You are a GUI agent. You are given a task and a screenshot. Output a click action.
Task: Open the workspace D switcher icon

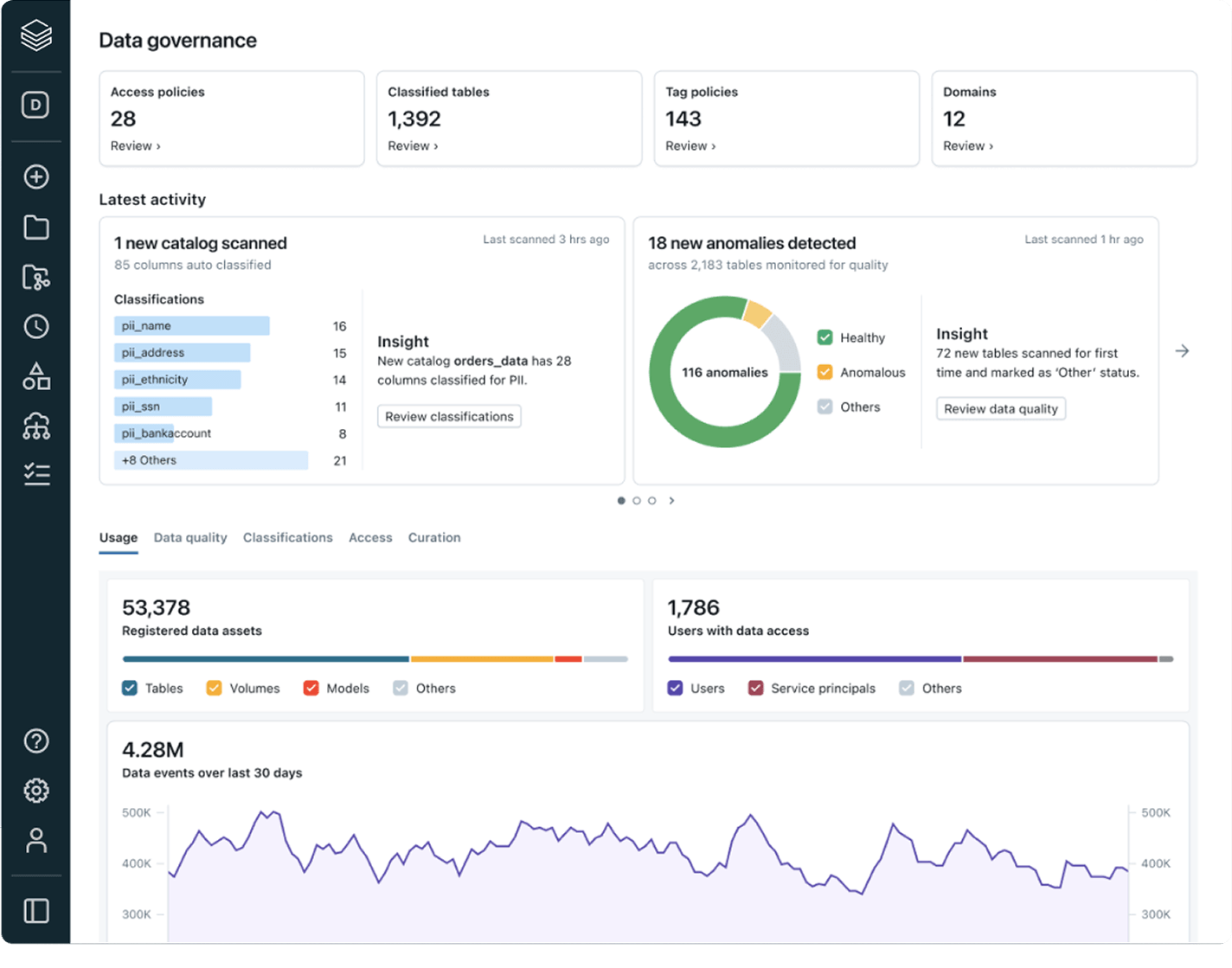(35, 106)
